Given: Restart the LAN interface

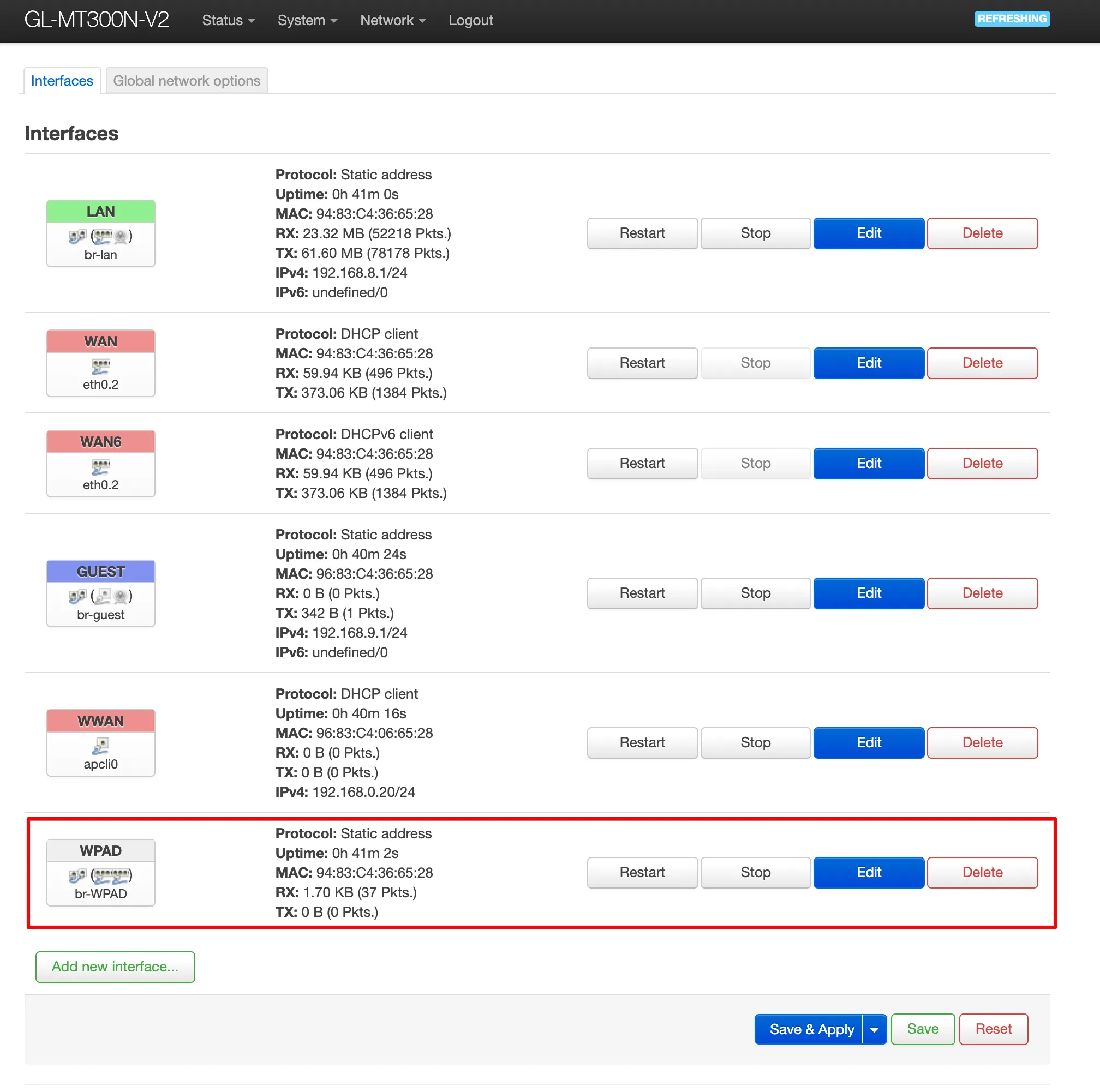Looking at the screenshot, I should (x=642, y=233).
